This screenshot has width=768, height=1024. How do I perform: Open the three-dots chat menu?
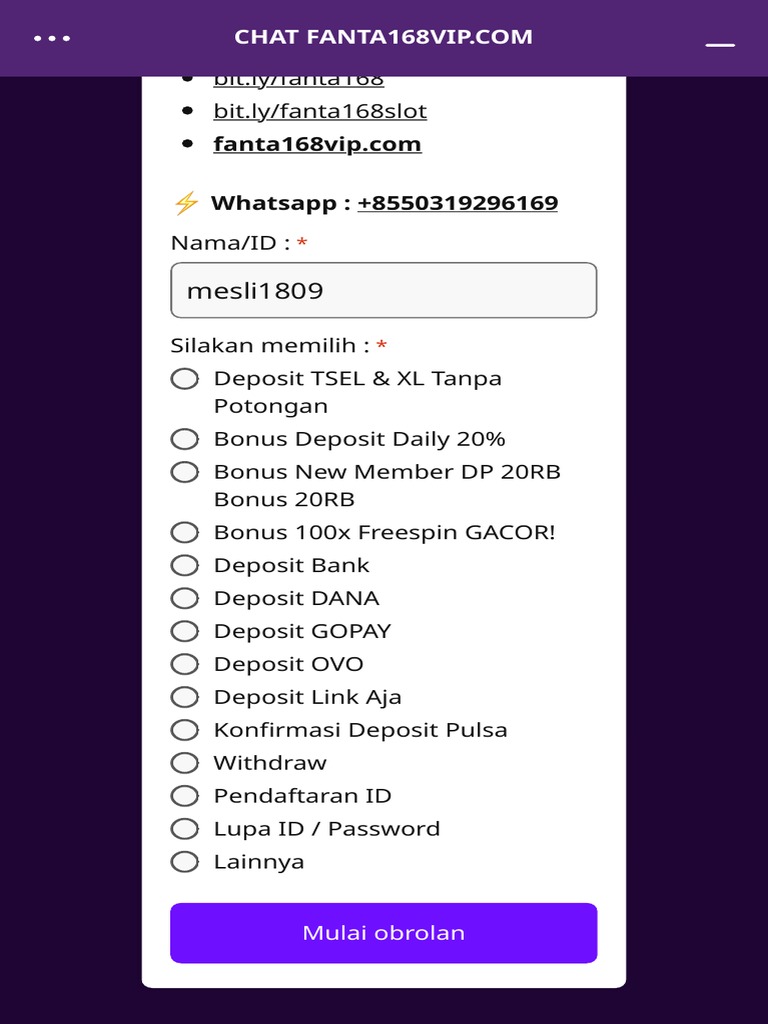point(52,38)
